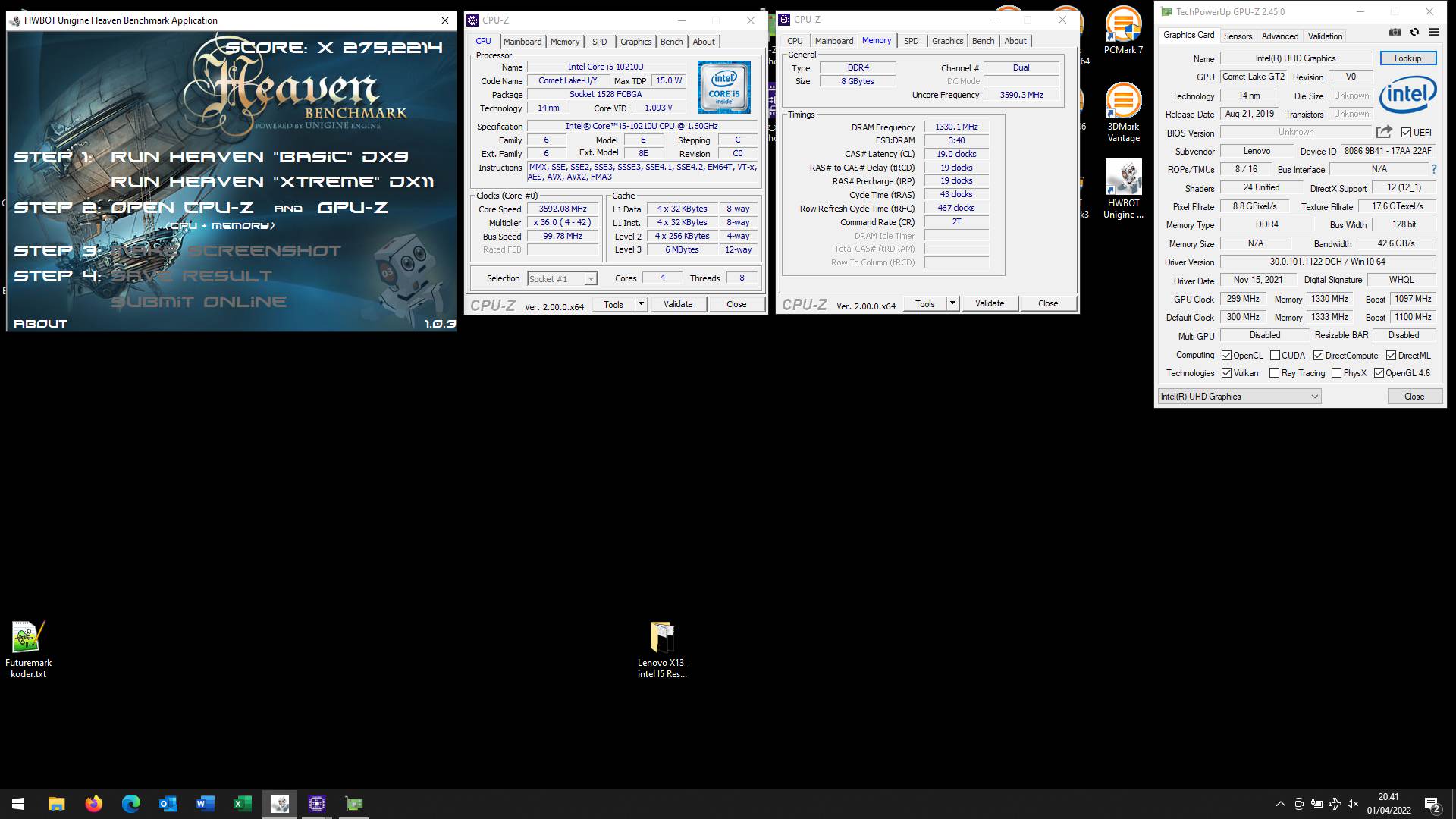Click the taskbar clock showing 20.41

(x=1389, y=804)
